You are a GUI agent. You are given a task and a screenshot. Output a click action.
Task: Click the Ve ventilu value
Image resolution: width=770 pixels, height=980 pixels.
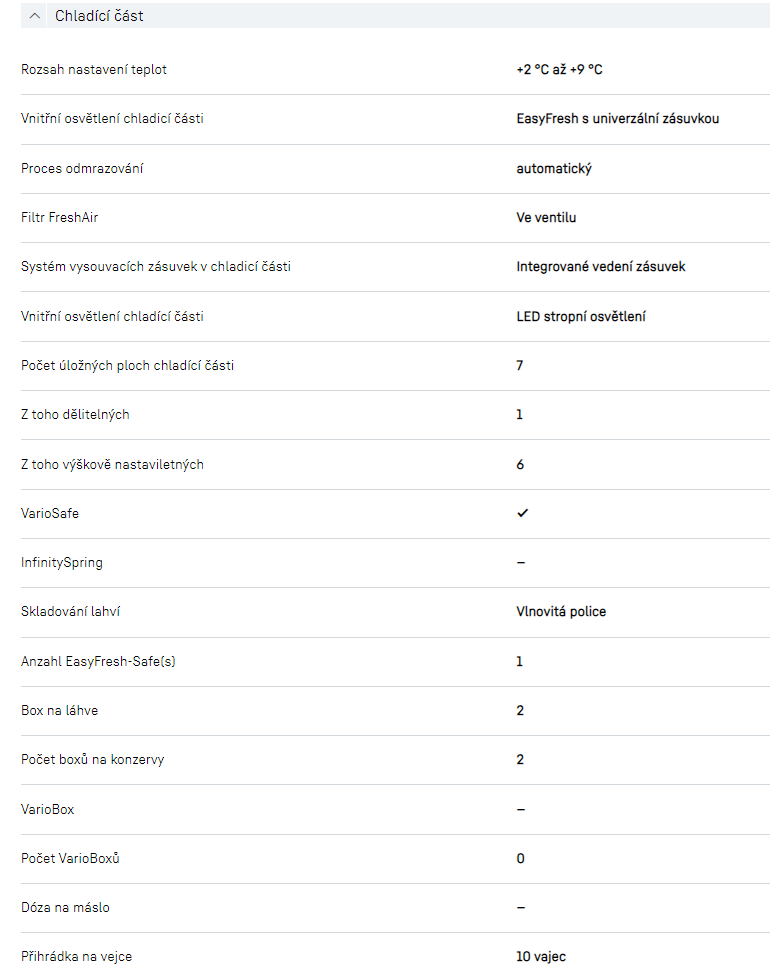click(x=546, y=217)
